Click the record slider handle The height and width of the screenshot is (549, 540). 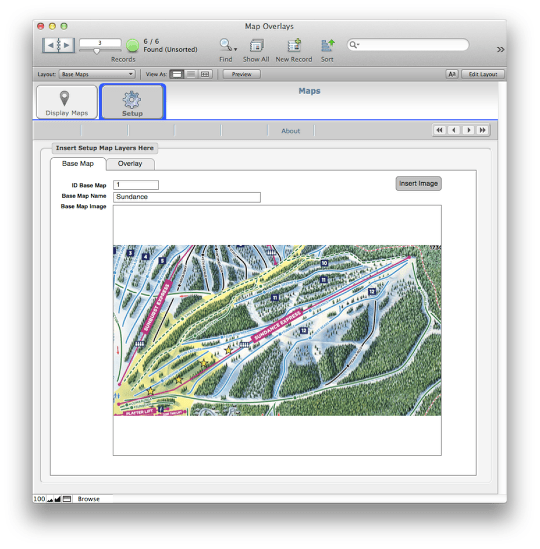coord(97,51)
